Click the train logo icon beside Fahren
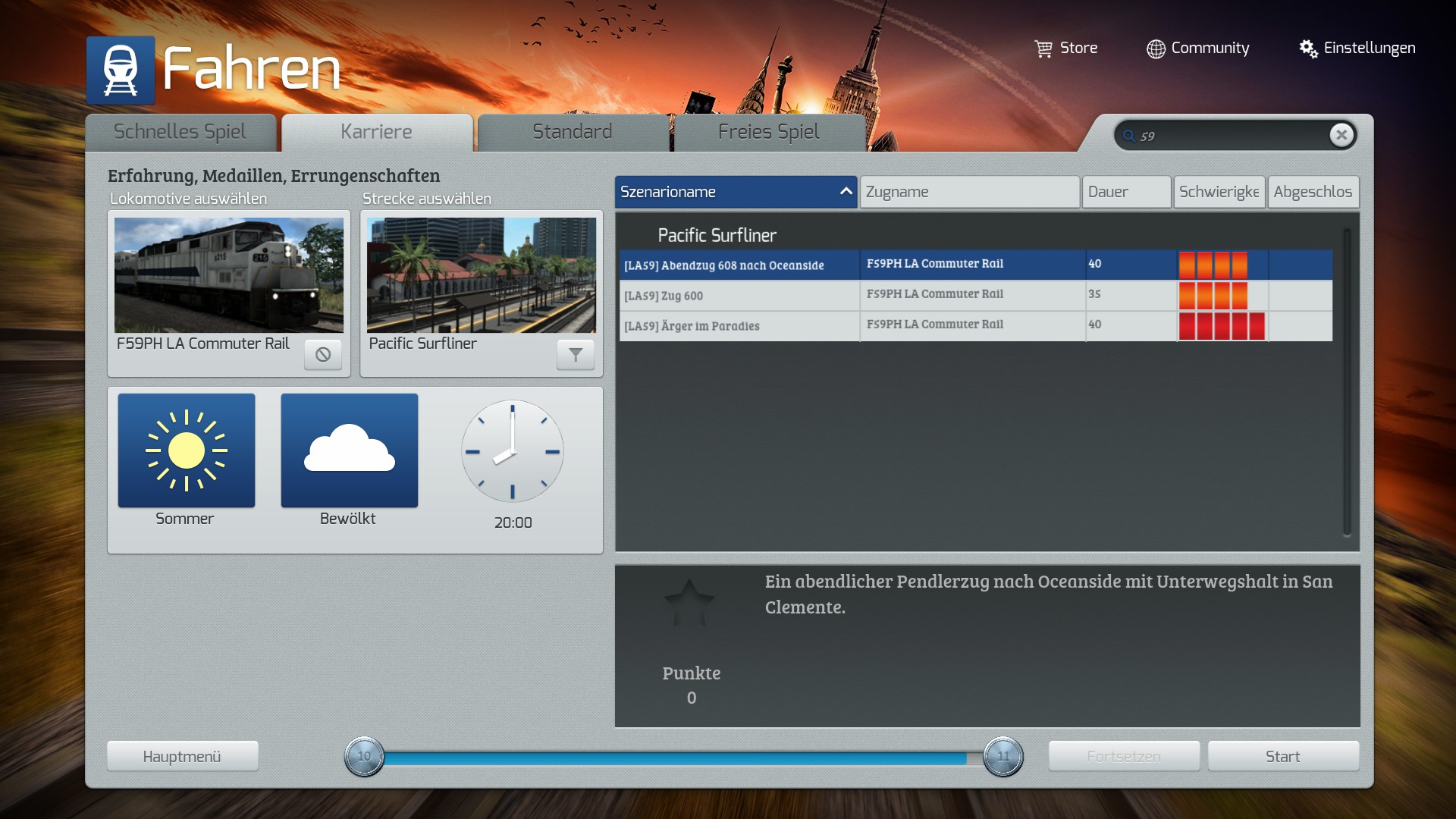Screen dimensions: 1456x819 click(x=121, y=70)
